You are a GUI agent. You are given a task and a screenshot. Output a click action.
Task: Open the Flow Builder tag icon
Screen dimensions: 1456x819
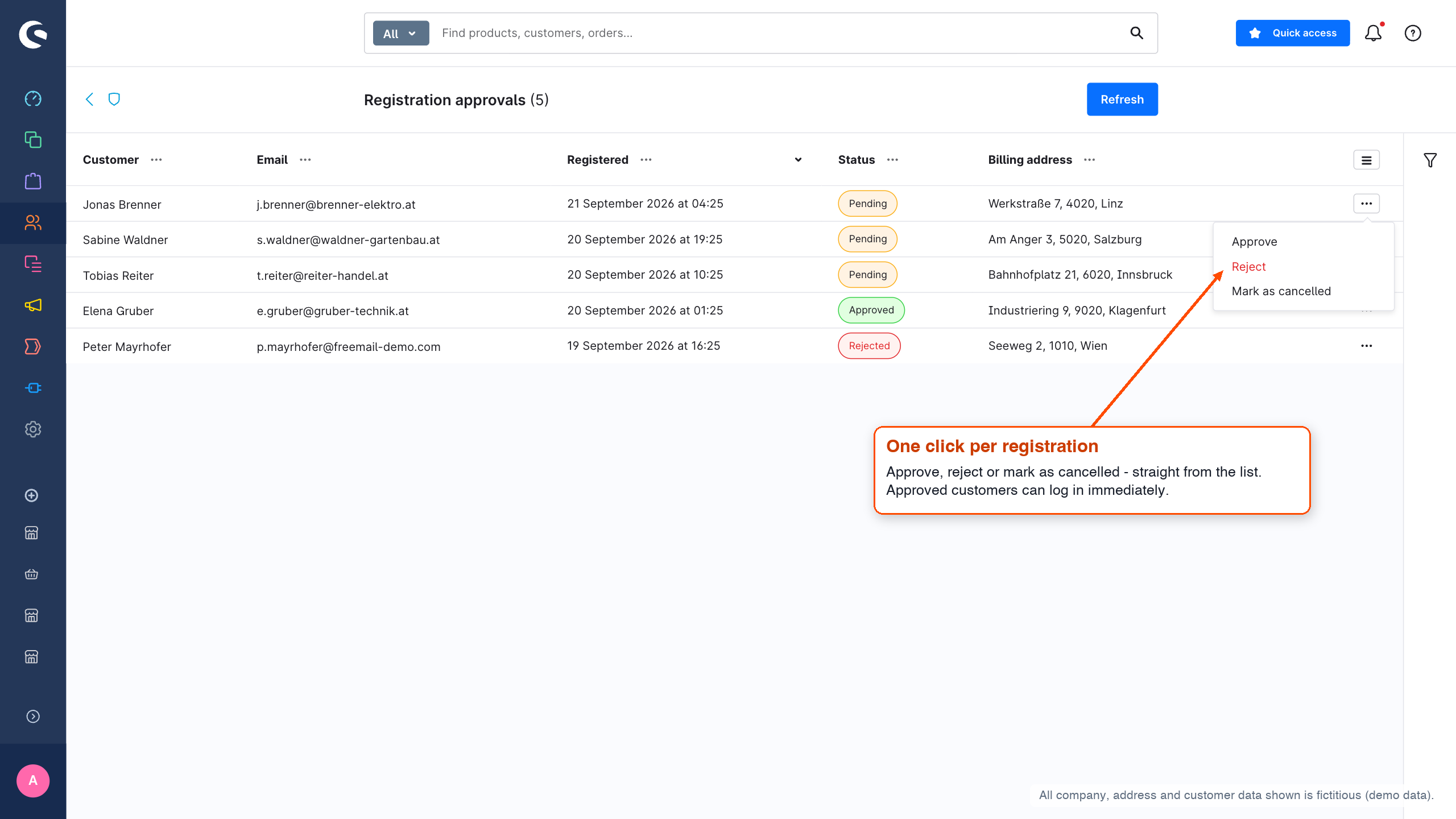(33, 346)
